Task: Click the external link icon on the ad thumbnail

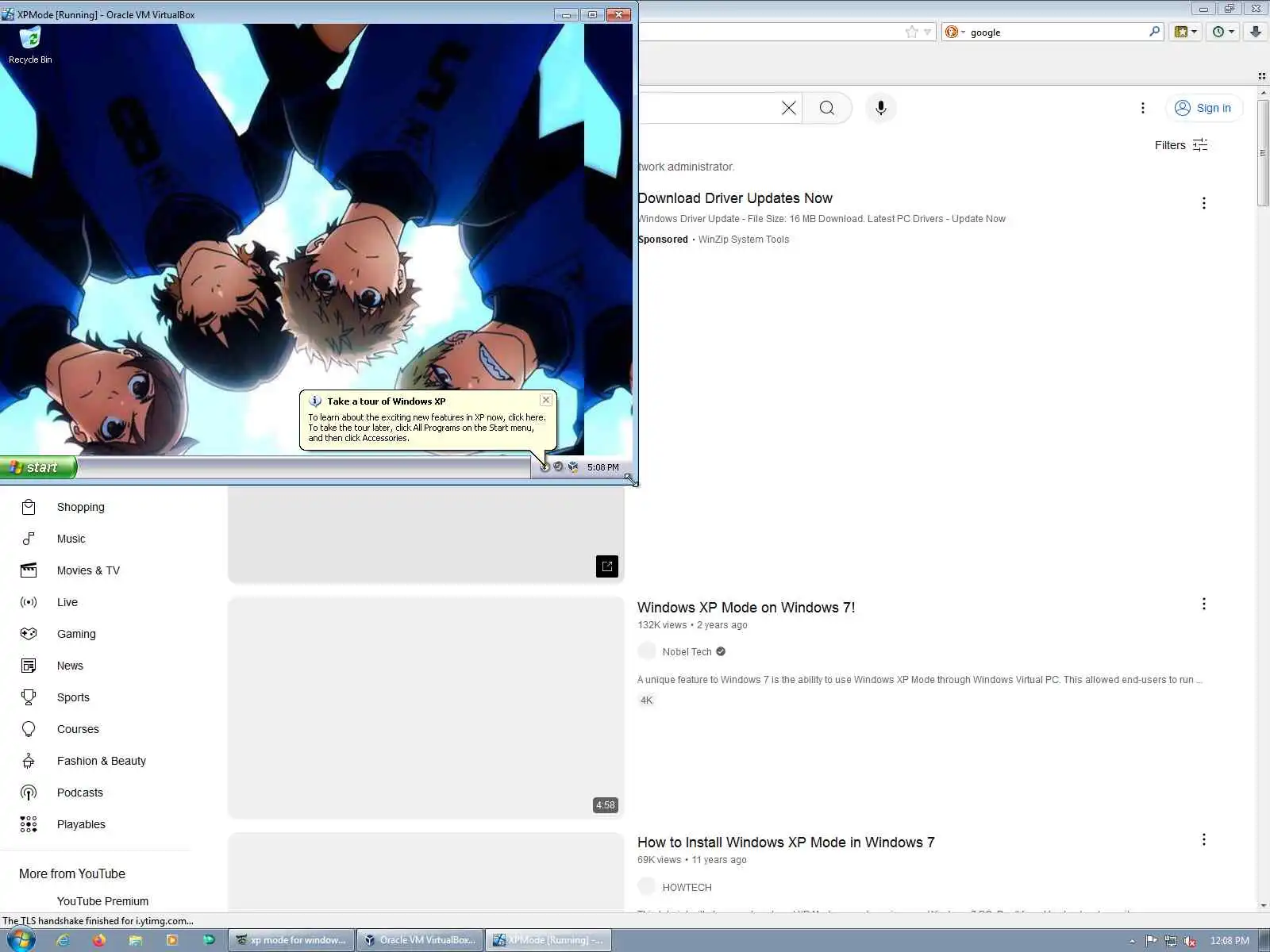Action: pos(607,566)
